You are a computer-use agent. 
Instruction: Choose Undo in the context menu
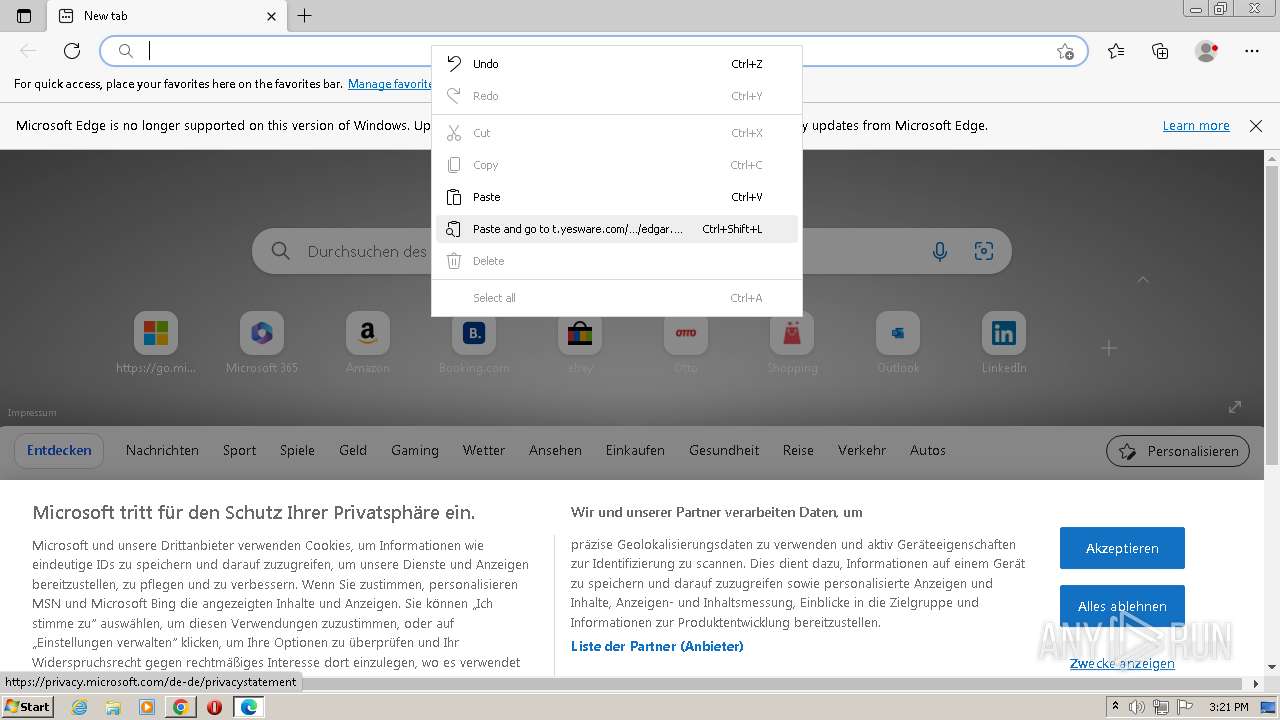[x=617, y=64]
